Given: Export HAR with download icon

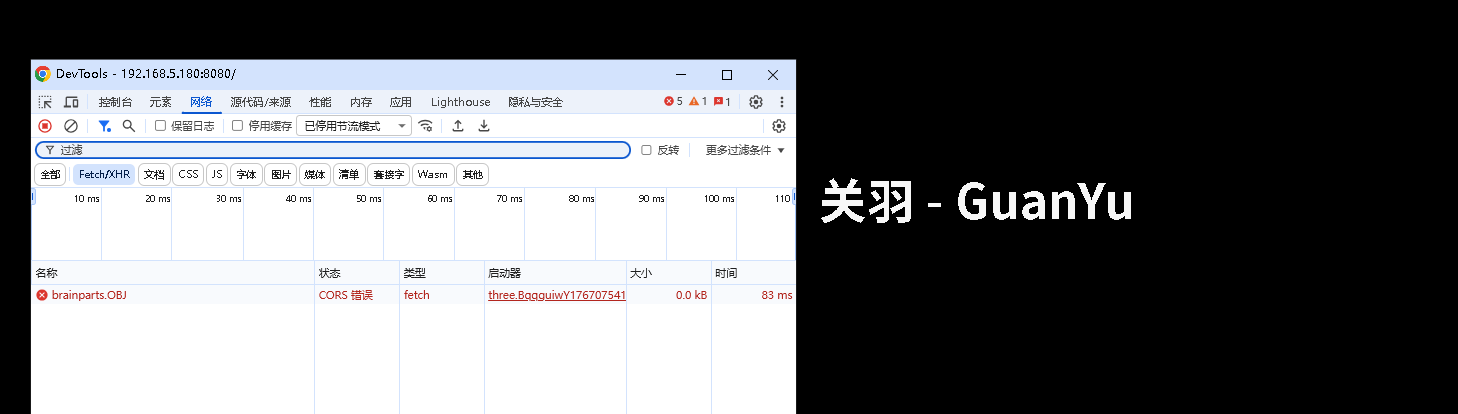Looking at the screenshot, I should coord(484,126).
